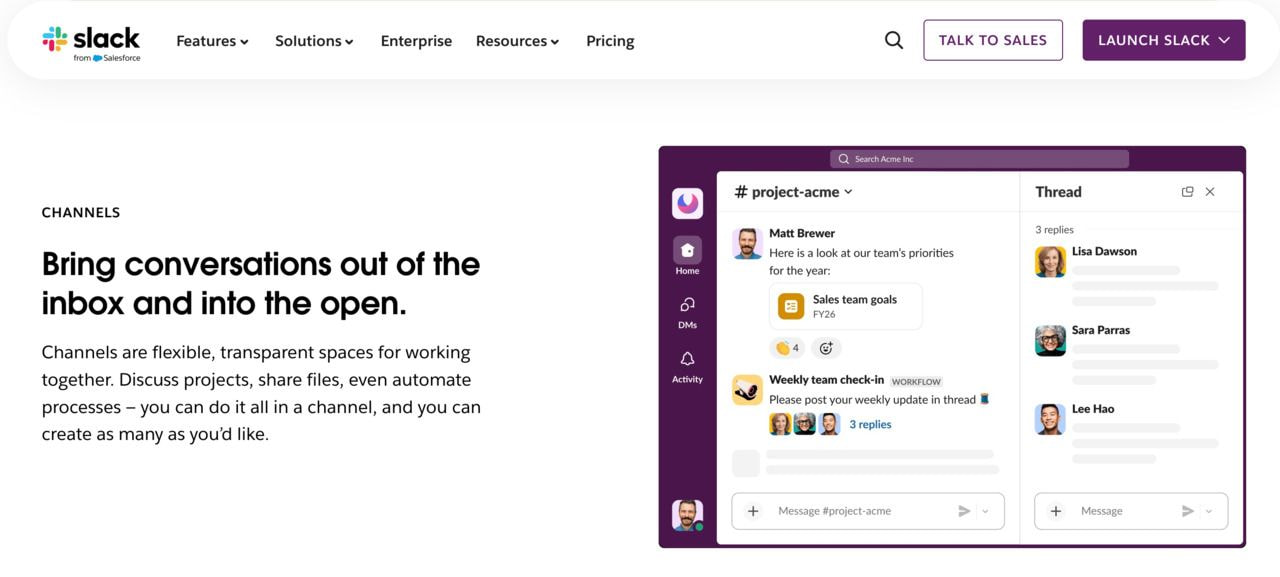
Task: Expand the Resources dropdown
Action: 517,41
